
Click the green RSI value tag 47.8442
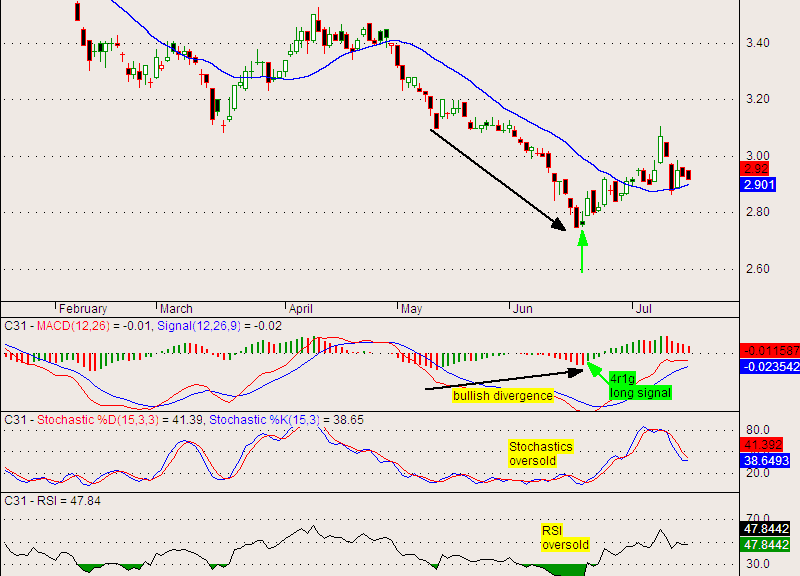click(769, 543)
